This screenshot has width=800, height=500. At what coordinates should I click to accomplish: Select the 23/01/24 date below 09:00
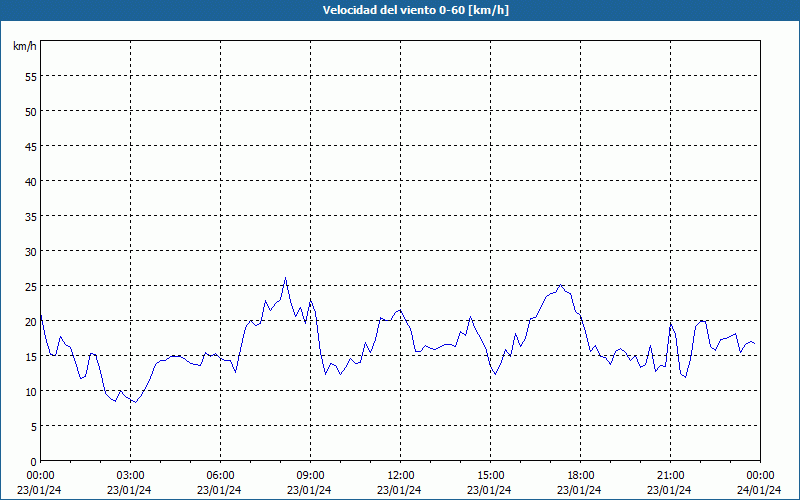click(309, 490)
